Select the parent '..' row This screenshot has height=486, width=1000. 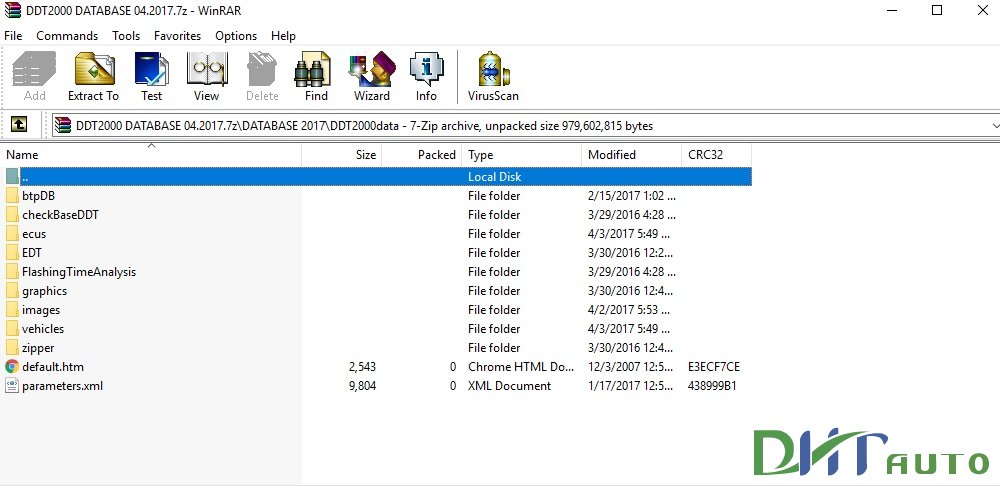pyautogui.click(x=376, y=177)
